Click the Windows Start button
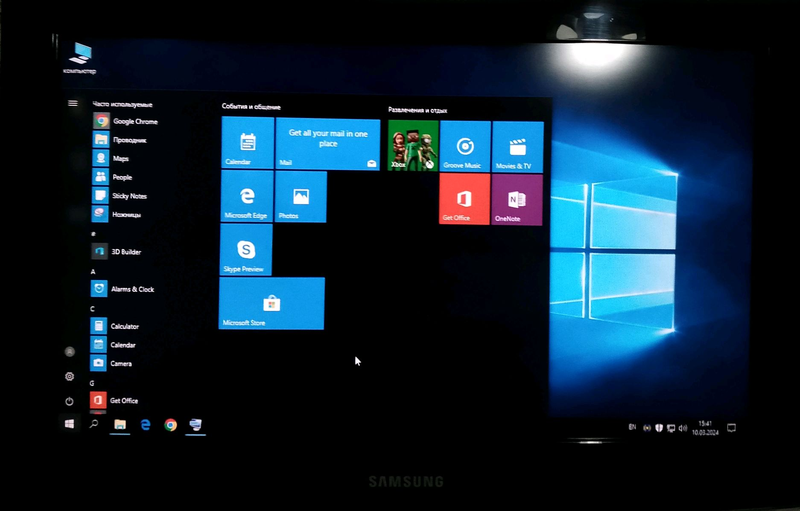 [x=69, y=423]
